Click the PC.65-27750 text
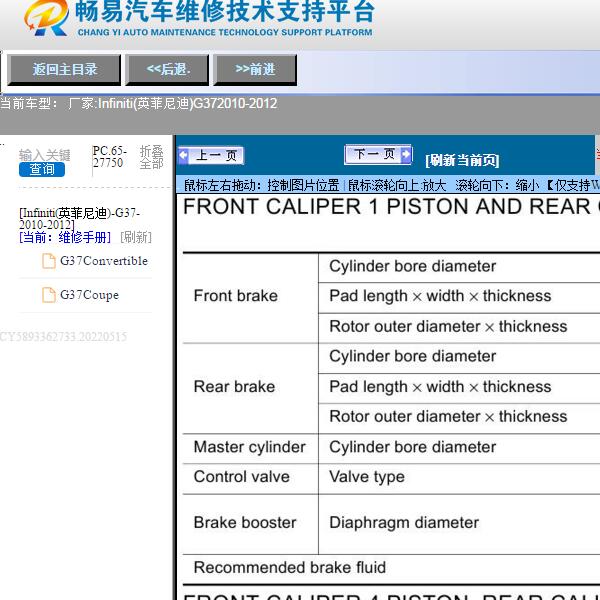Viewport: 600px width, 600px height. [109, 157]
